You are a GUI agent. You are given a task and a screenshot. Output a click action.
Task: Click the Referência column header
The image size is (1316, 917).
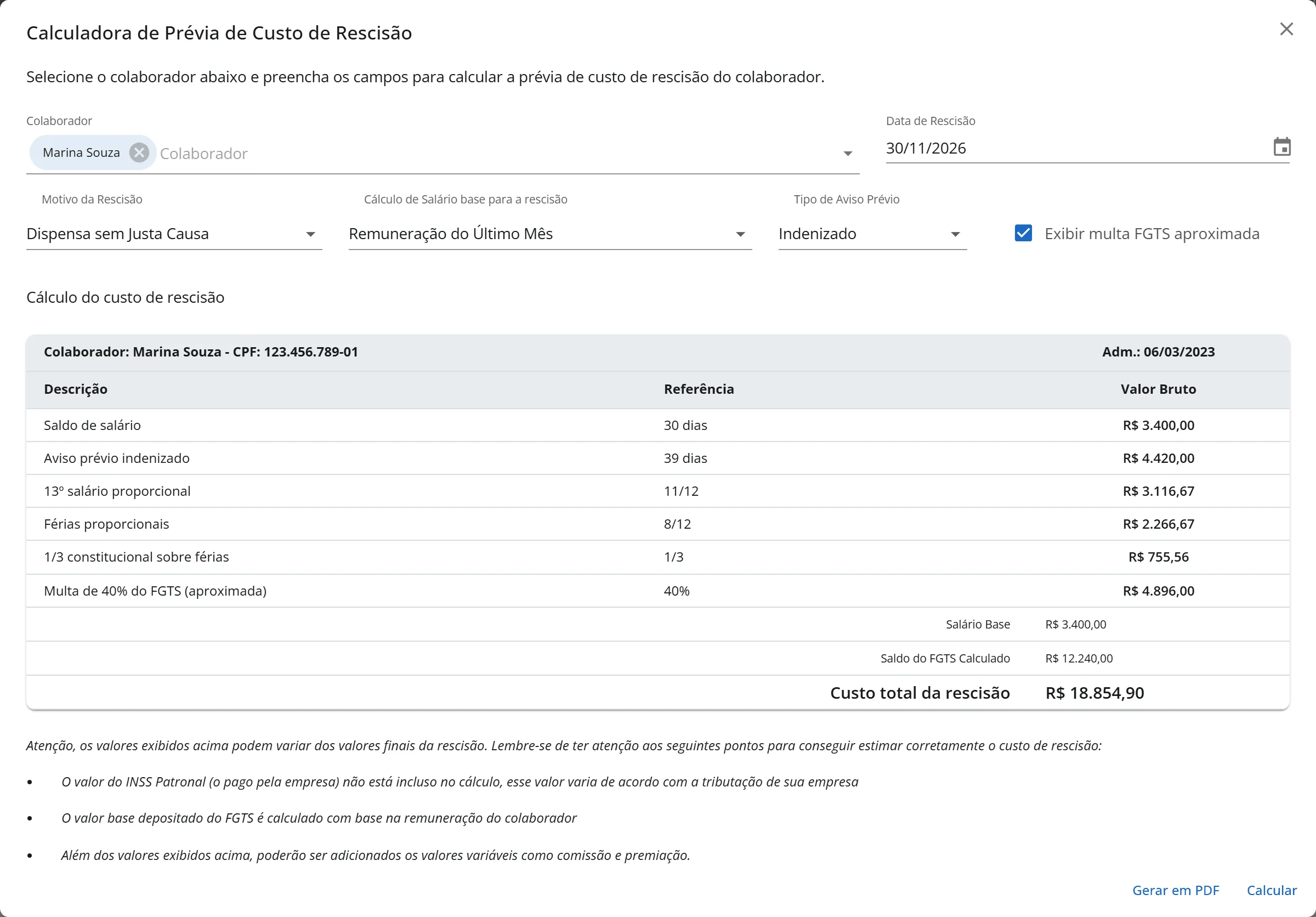click(699, 389)
